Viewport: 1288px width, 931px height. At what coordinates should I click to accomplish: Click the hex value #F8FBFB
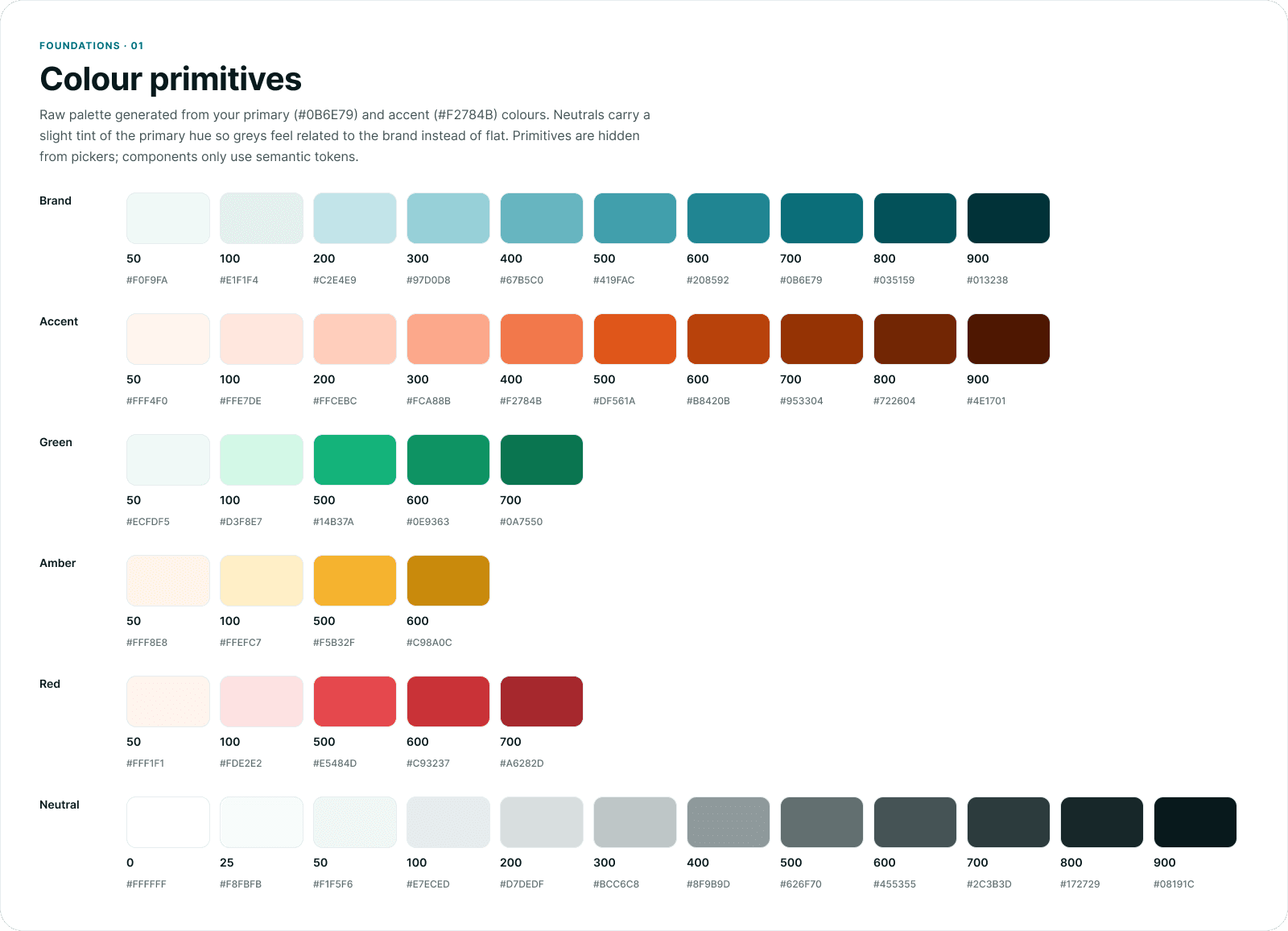coord(241,884)
